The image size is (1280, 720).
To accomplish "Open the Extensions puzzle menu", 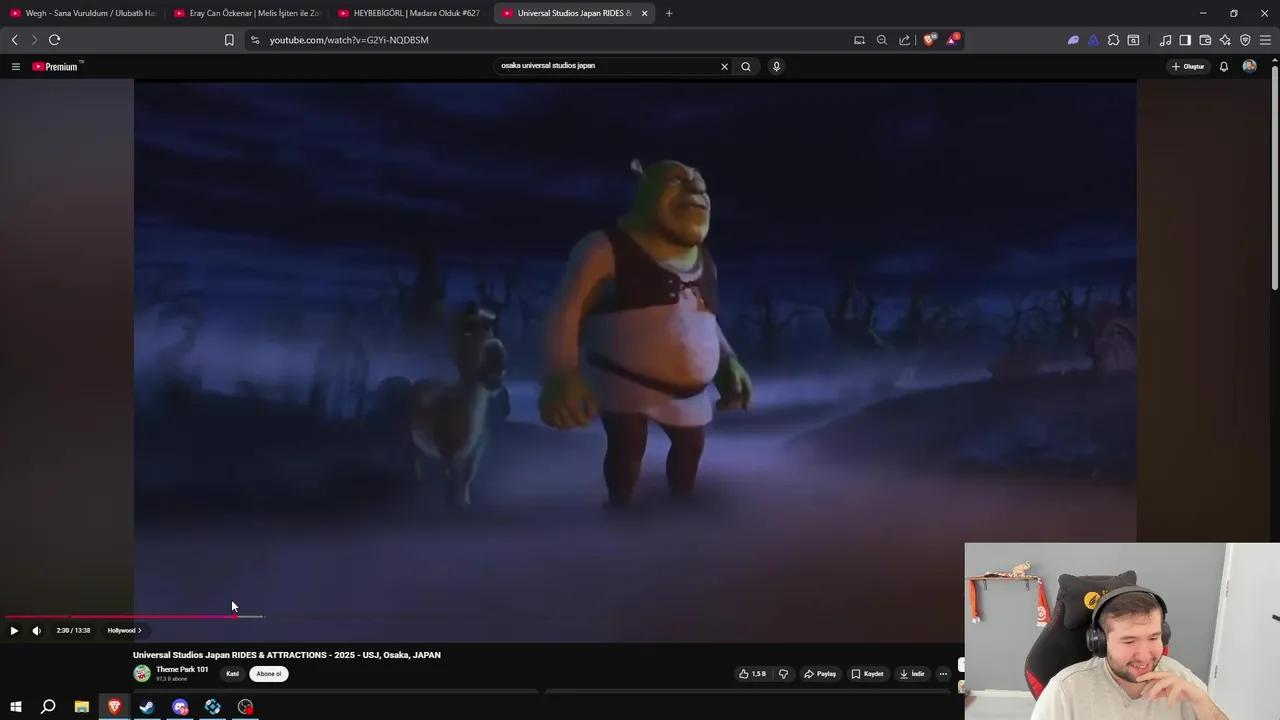I will [1113, 40].
